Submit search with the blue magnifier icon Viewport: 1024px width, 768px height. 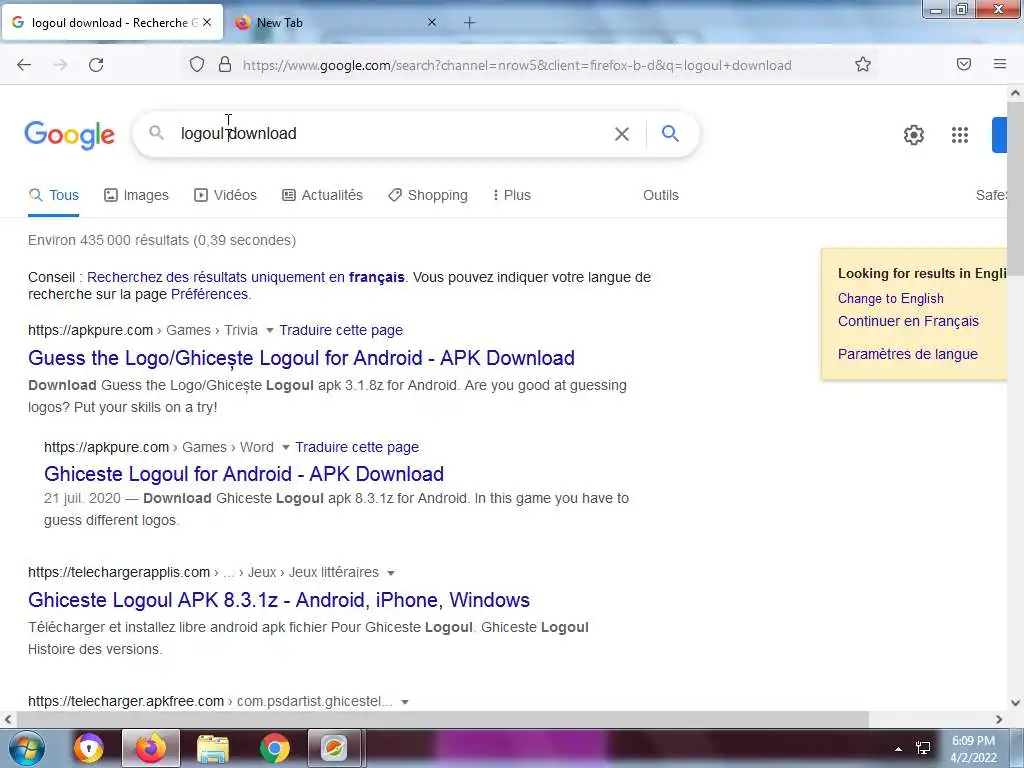point(670,133)
